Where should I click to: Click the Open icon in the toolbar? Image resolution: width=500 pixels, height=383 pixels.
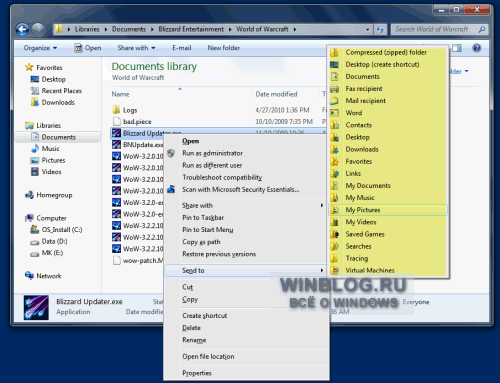[x=78, y=48]
